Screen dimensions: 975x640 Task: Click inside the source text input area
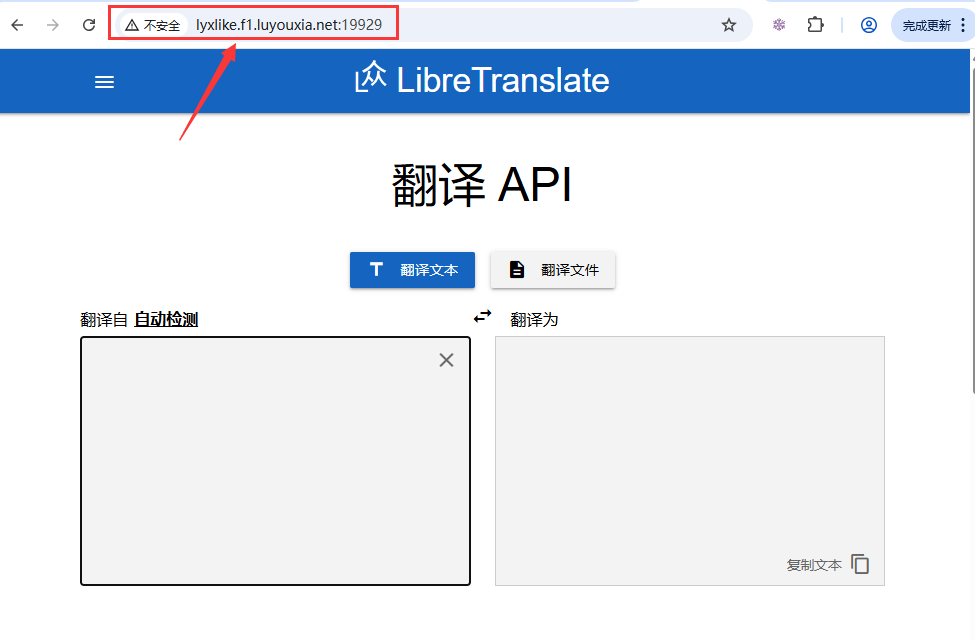[x=275, y=460]
